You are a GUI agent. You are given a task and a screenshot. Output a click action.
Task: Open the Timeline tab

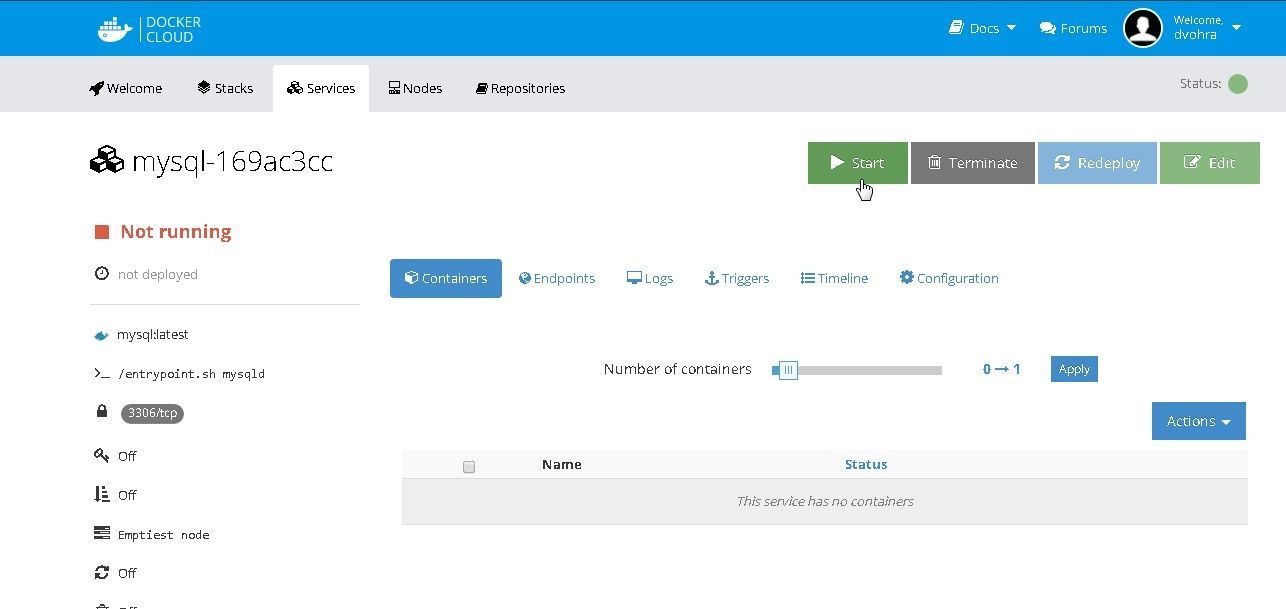(834, 278)
